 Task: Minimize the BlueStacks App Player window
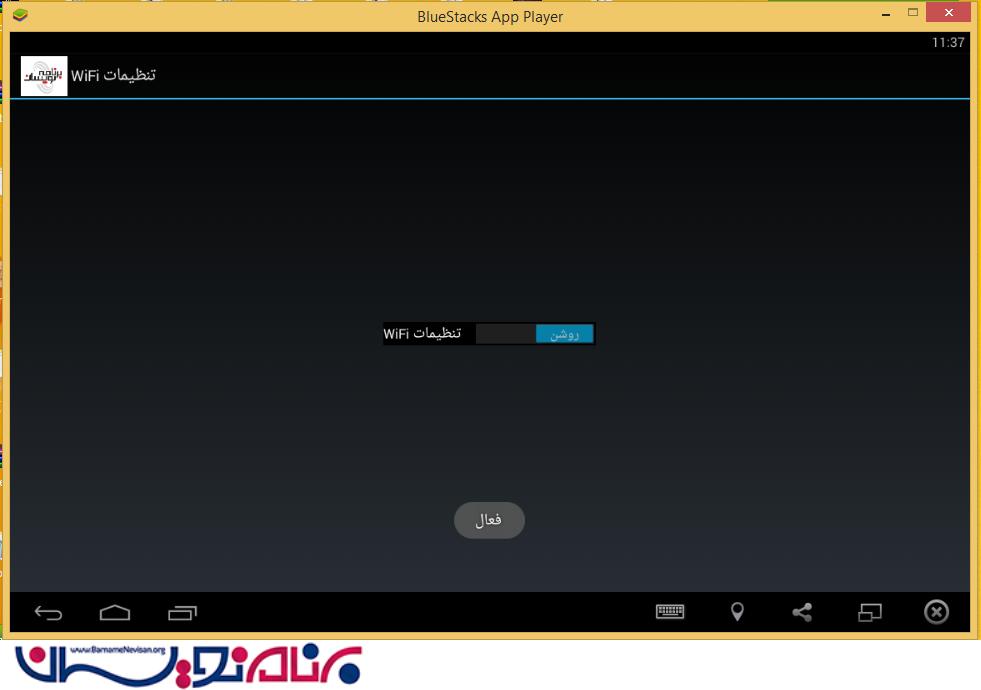pos(884,13)
